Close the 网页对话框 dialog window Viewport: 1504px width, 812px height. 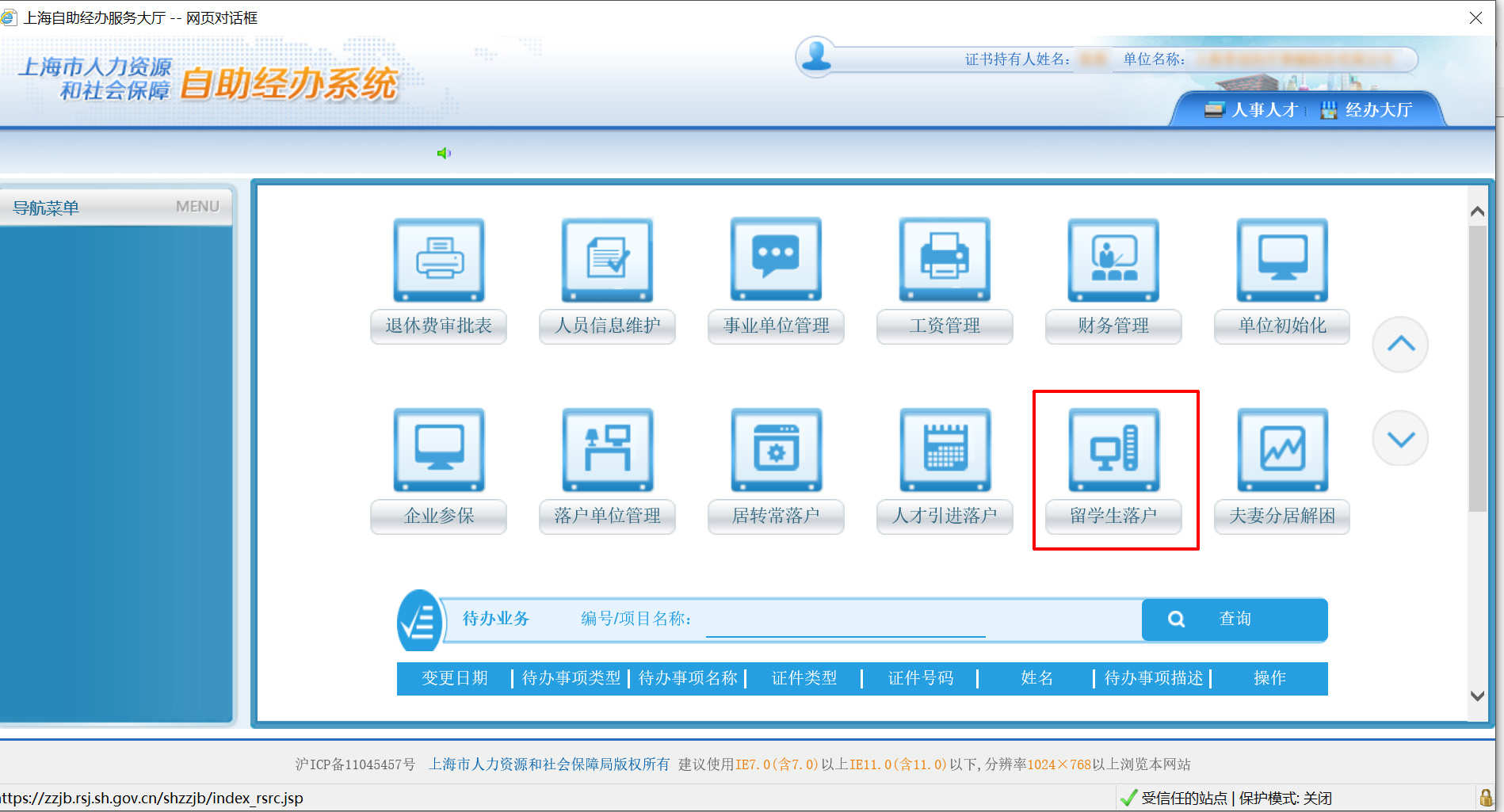[x=1475, y=17]
